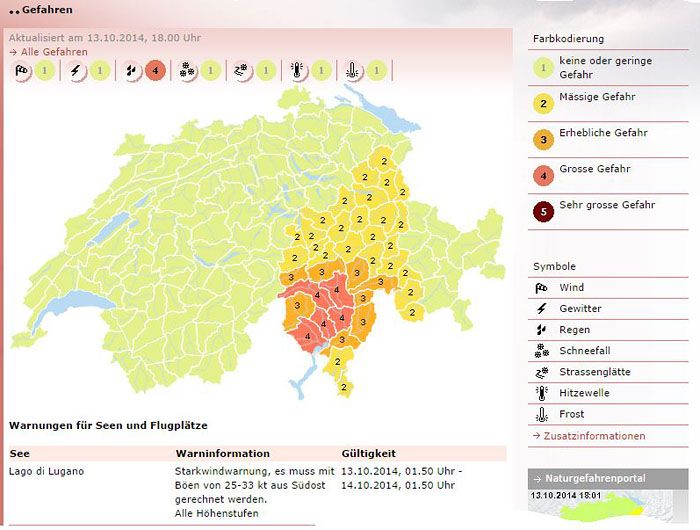Select the heat wave thermometer icon in top row
The height and width of the screenshot is (530, 700).
pyautogui.click(x=297, y=71)
